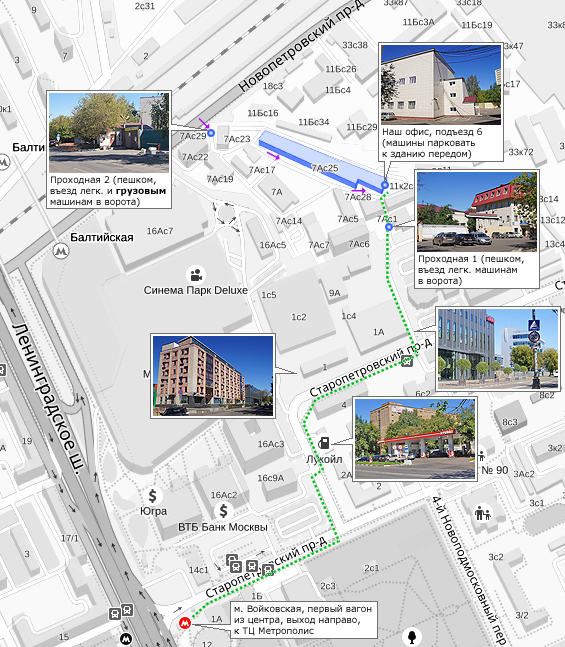Open the brick building photo near building 1
This screenshot has height=647, width=565.
213,376
